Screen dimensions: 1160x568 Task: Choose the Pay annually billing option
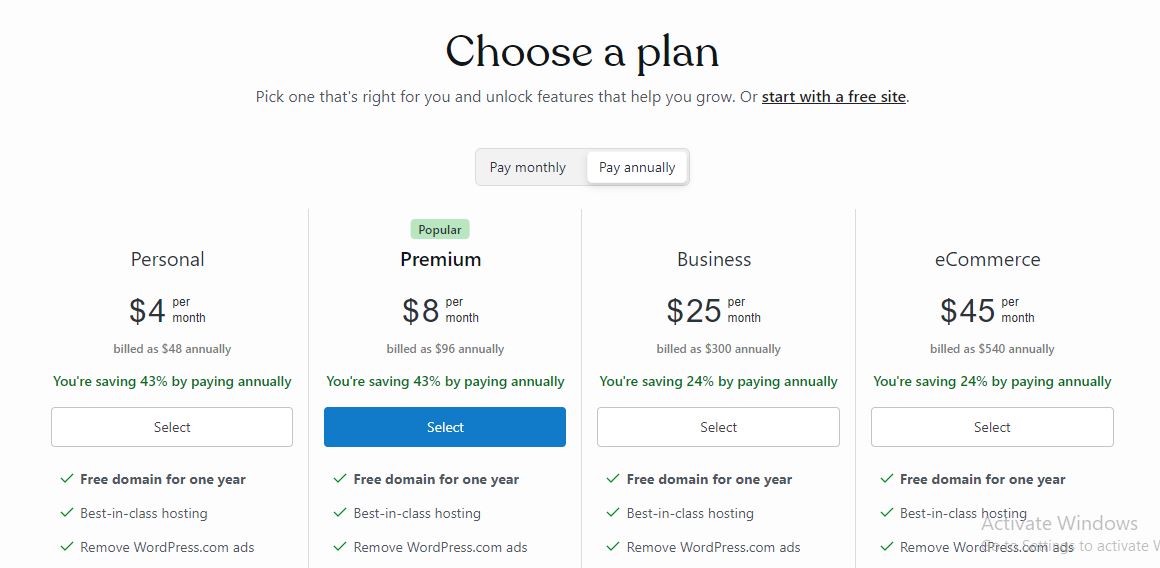(637, 167)
